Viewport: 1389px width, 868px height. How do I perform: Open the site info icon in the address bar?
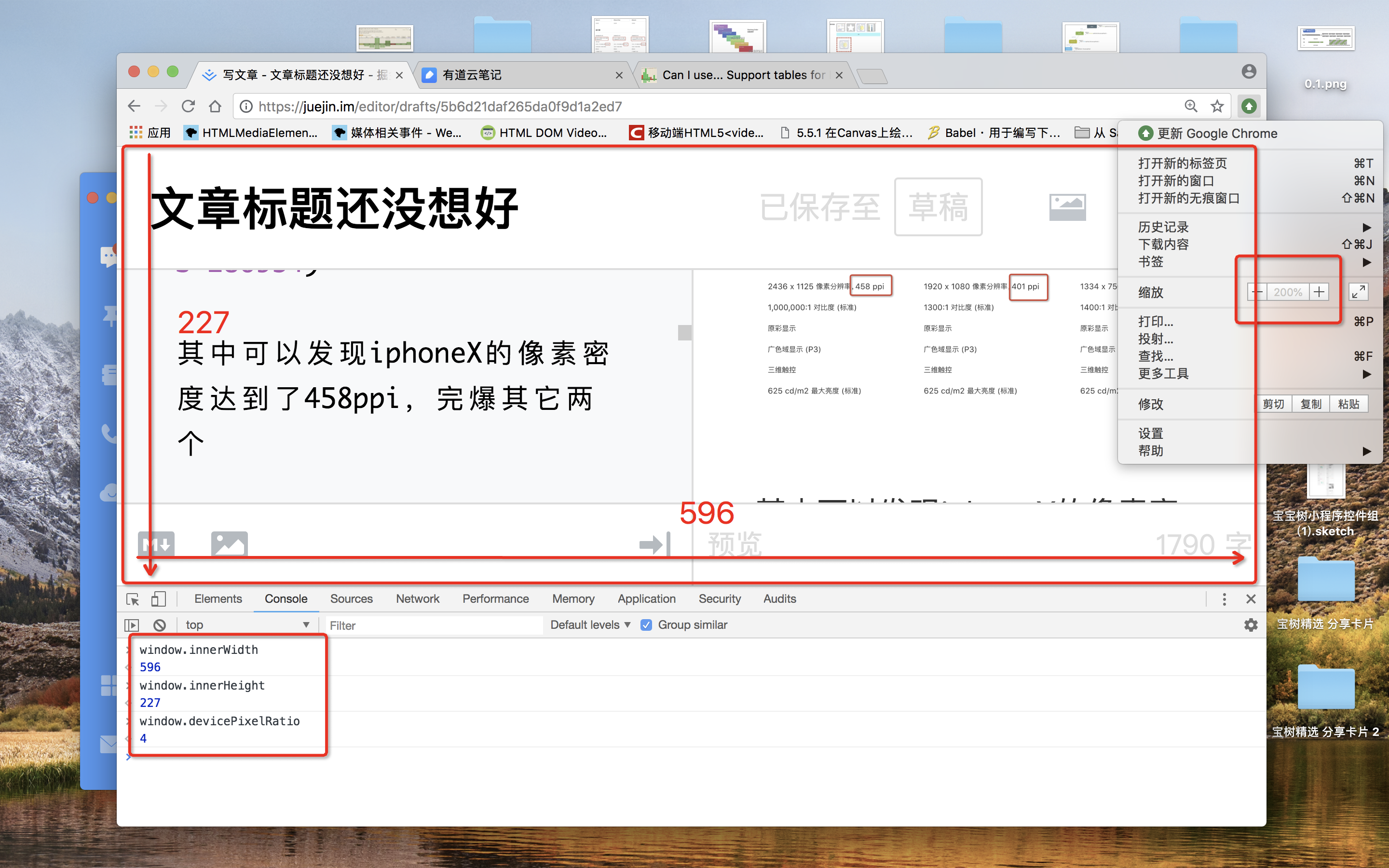click(x=245, y=106)
